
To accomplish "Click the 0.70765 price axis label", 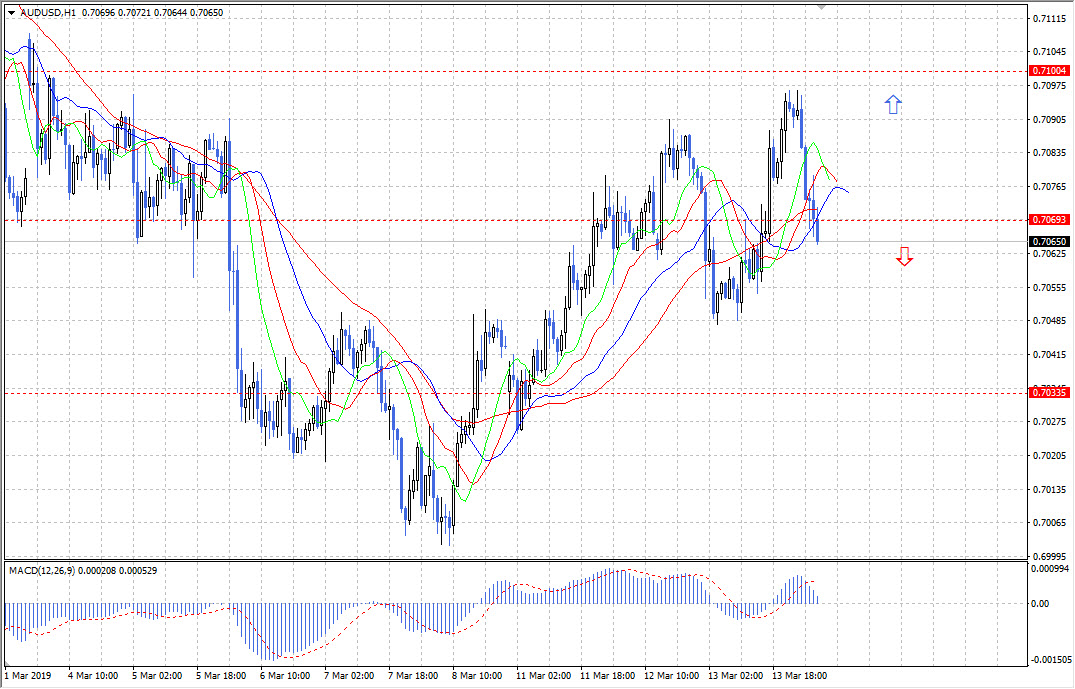I will (1050, 186).
